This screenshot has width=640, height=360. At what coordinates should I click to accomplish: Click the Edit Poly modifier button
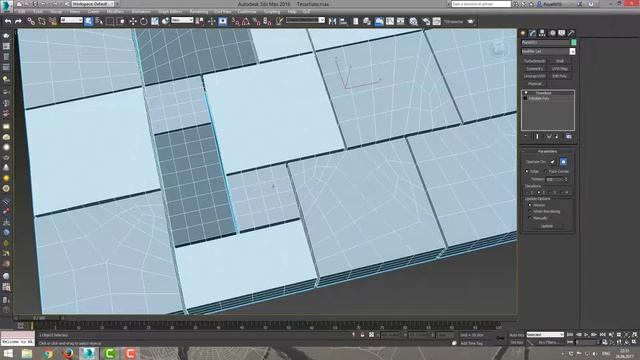pyautogui.click(x=560, y=76)
